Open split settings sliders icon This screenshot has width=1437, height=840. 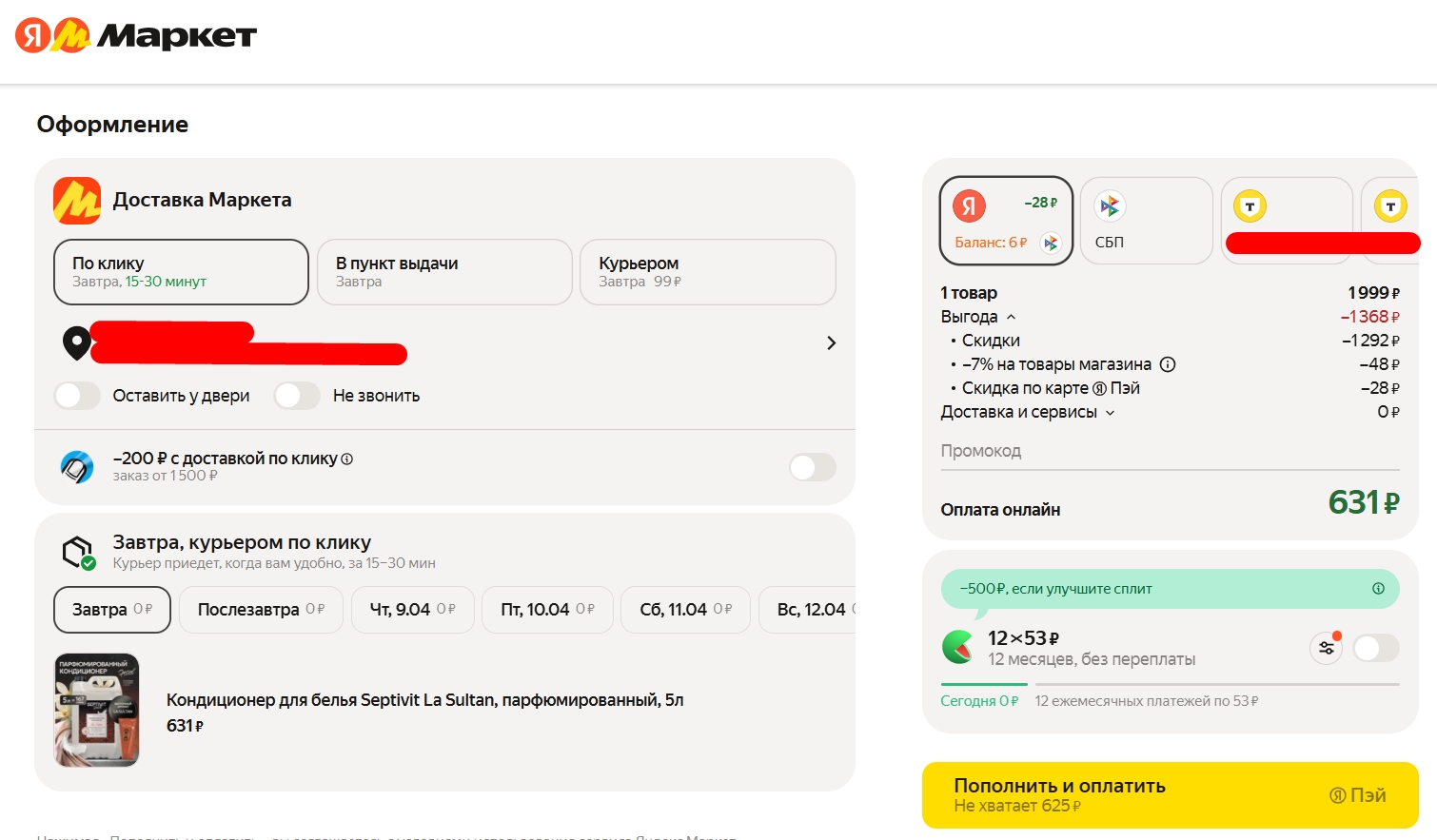tap(1326, 648)
